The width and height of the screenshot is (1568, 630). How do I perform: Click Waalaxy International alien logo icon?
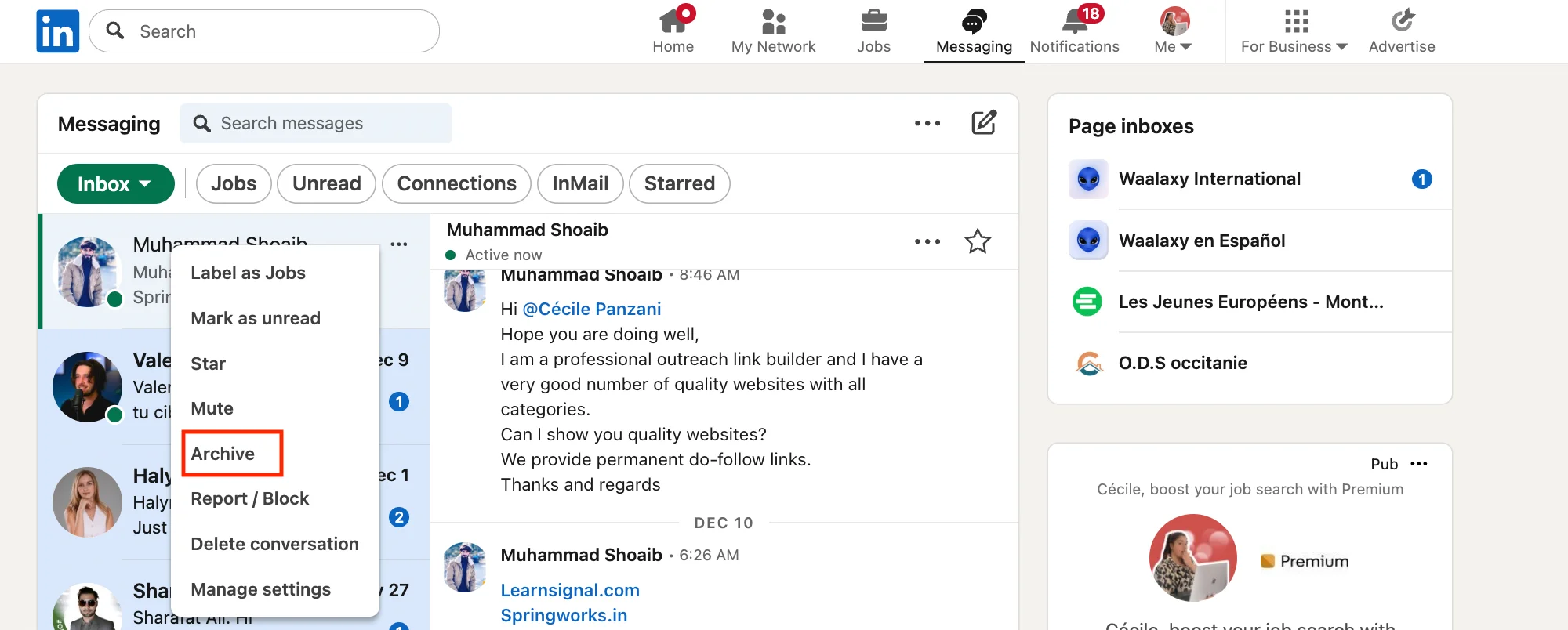pyautogui.click(x=1088, y=179)
